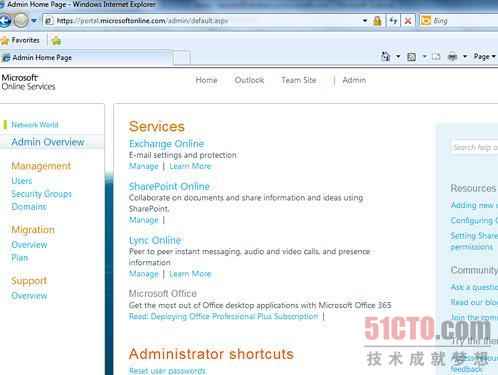
Task: Click Learn More under Lync Online
Action: pyautogui.click(x=190, y=274)
